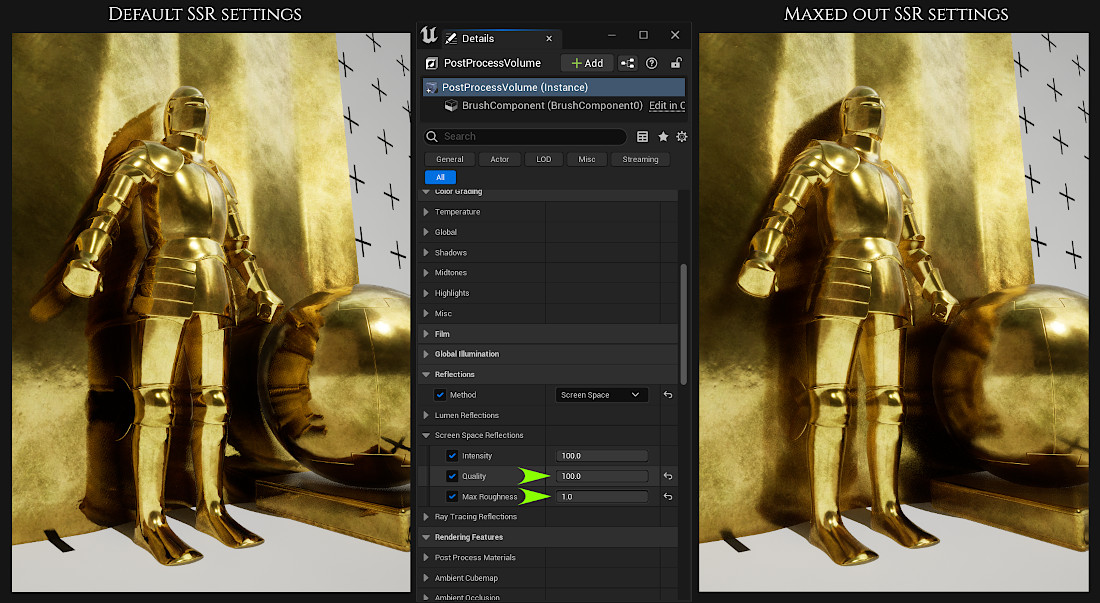Click the Unreal Engine logo icon
This screenshot has width=1100, height=603.
pos(429,37)
